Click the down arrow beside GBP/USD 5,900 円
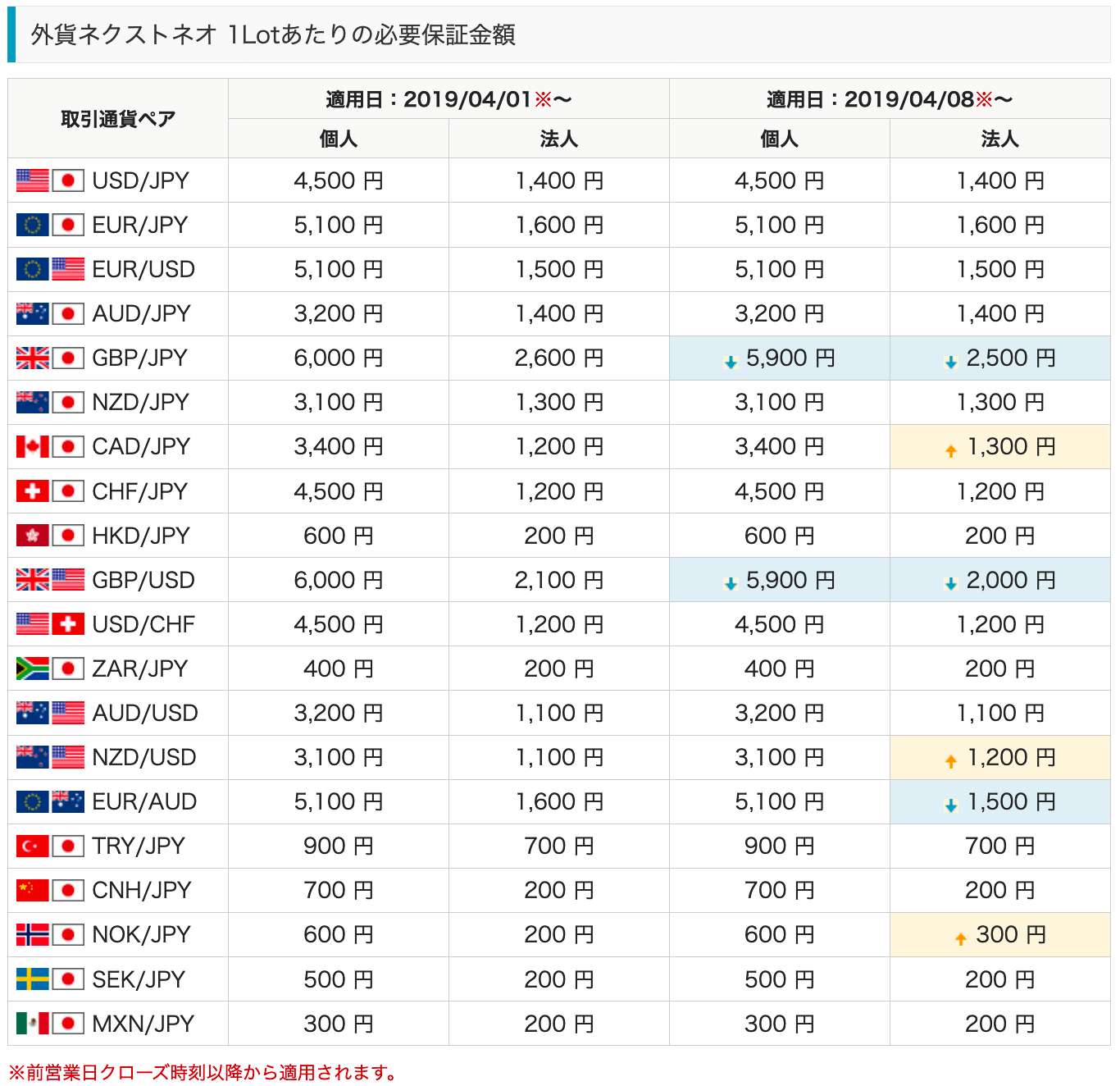The height and width of the screenshot is (1086, 1120). 731,584
